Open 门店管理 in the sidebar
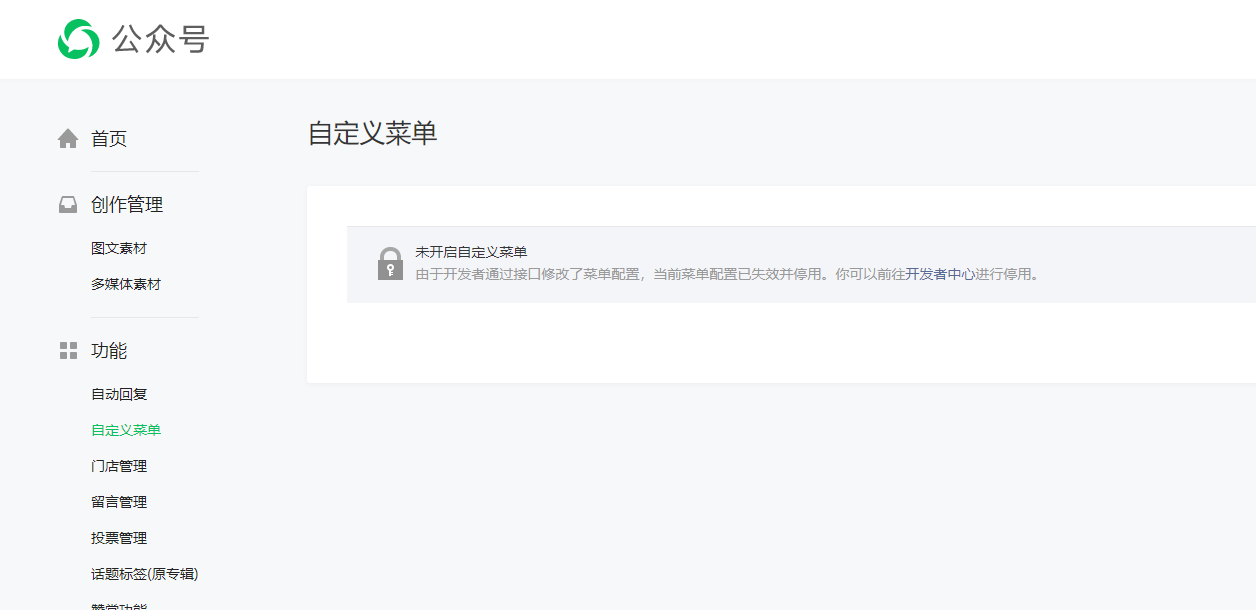Image resolution: width=1256 pixels, height=610 pixels. point(119,466)
